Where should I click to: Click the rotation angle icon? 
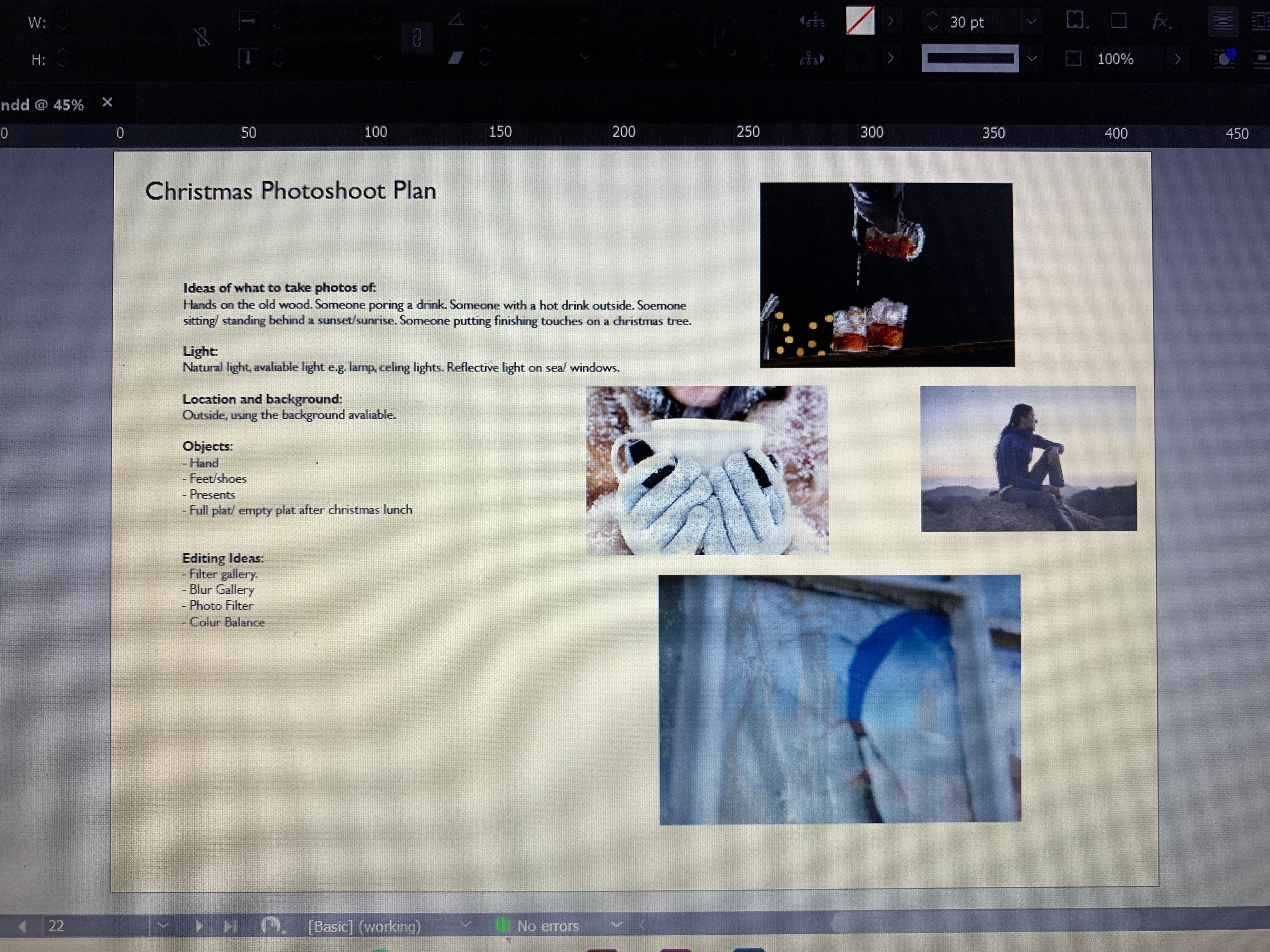point(456,21)
